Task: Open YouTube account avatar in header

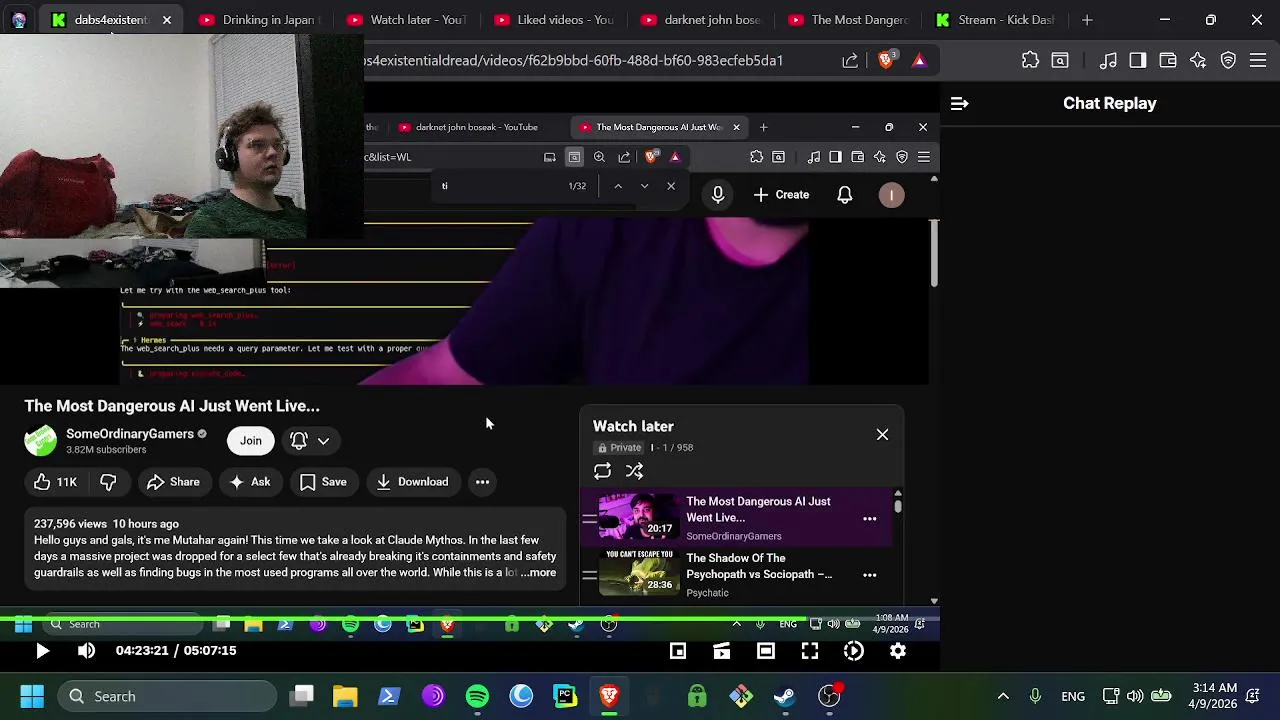Action: pos(891,195)
